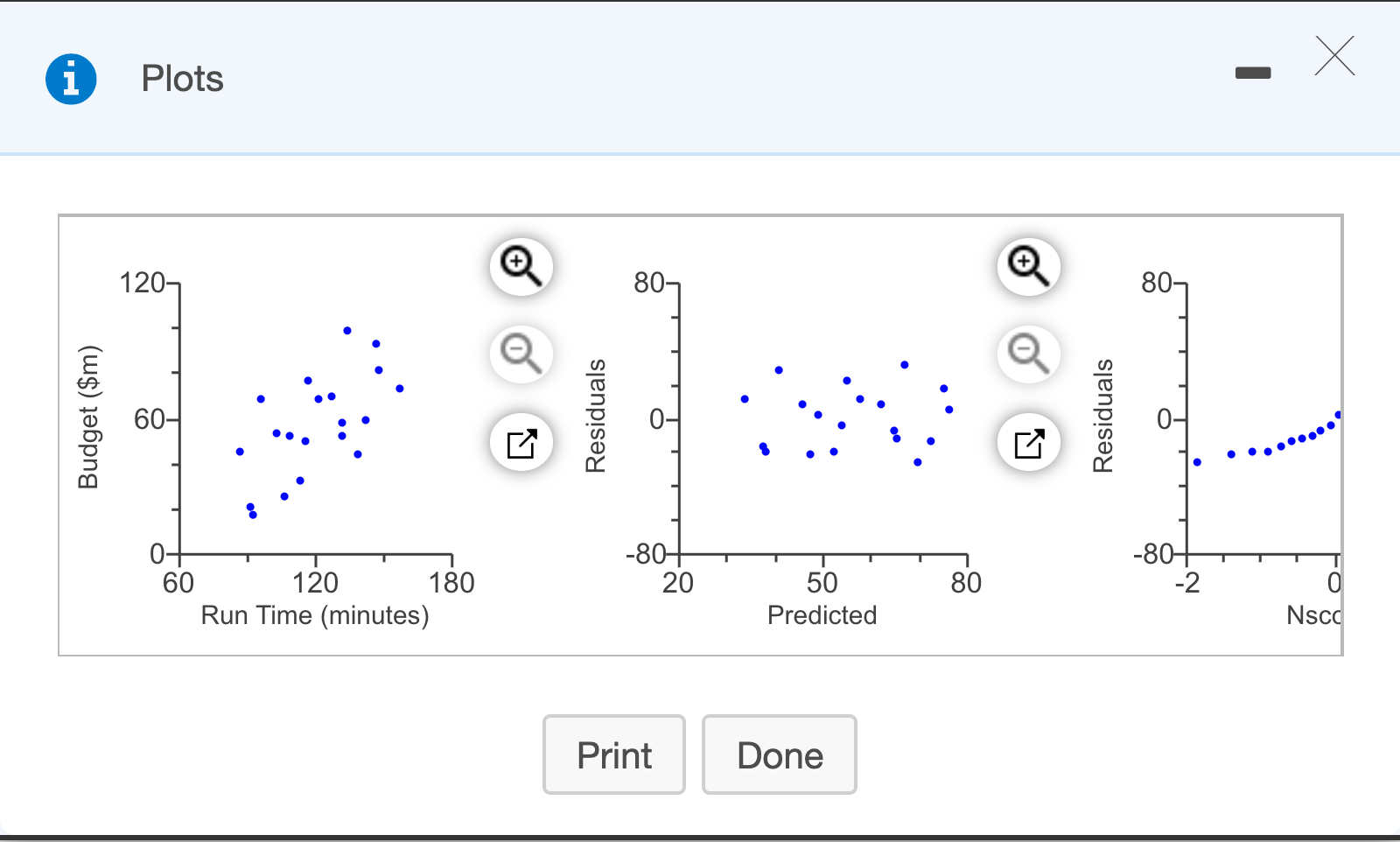The height and width of the screenshot is (842, 1400).
Task: Click the Residuals vs Predicted scatterplot
Action: [822, 420]
